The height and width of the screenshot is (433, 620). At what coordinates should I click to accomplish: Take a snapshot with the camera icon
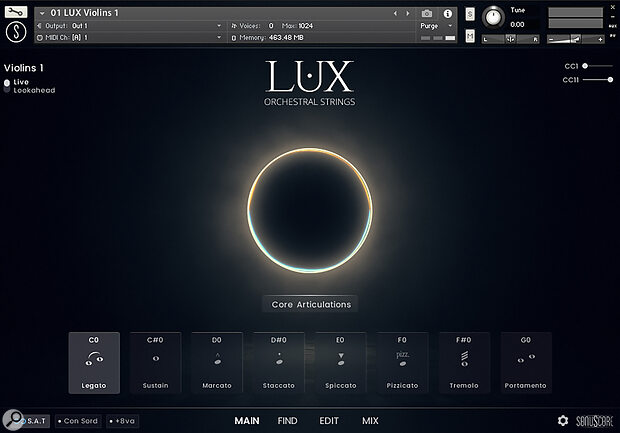point(427,13)
